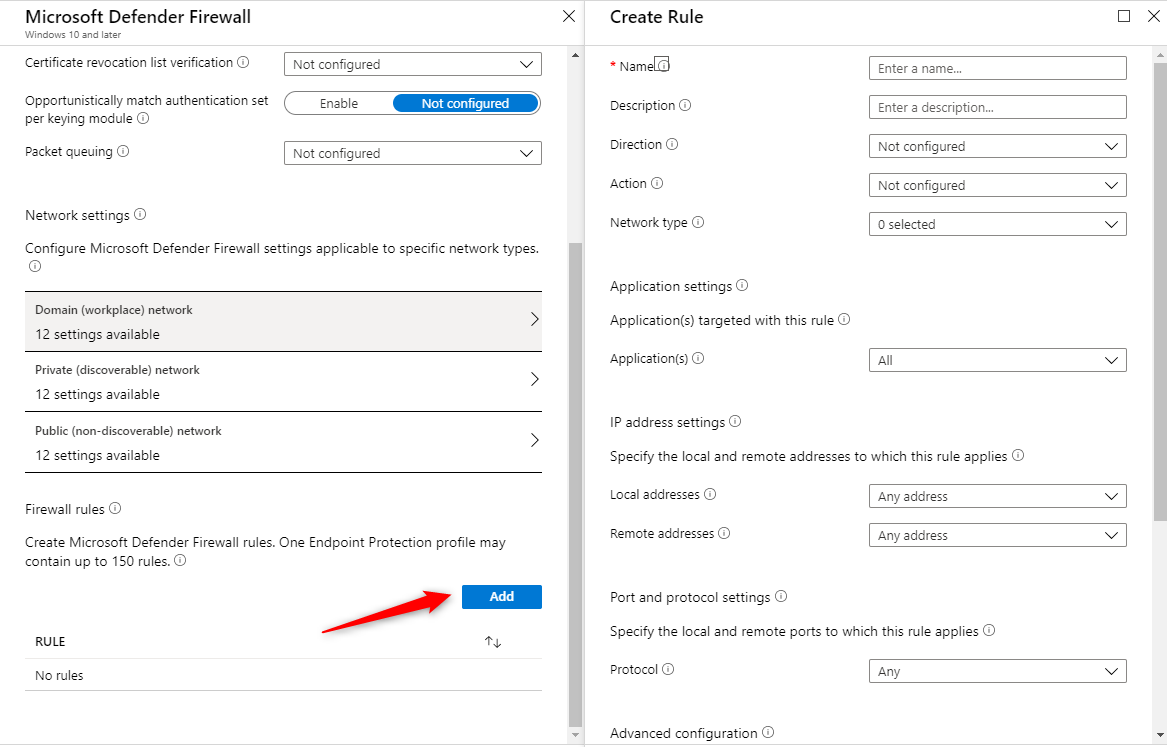Expand Private (discoverable) network settings
The height and width of the screenshot is (747, 1167).
[x=284, y=382]
